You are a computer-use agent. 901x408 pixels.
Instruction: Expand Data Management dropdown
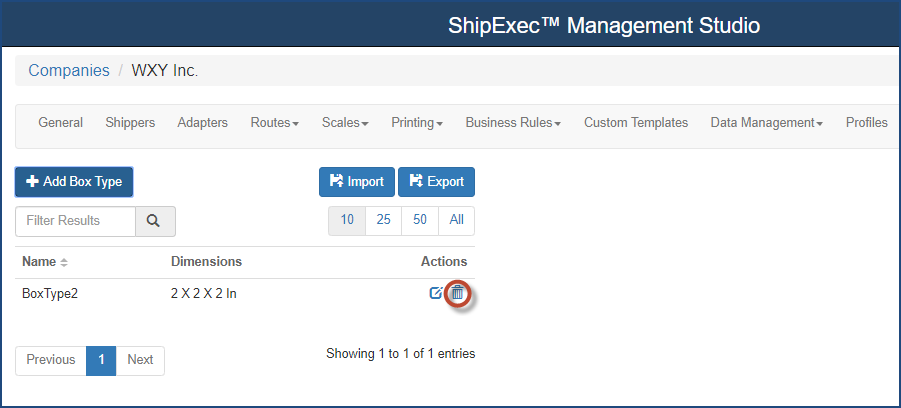tap(767, 122)
